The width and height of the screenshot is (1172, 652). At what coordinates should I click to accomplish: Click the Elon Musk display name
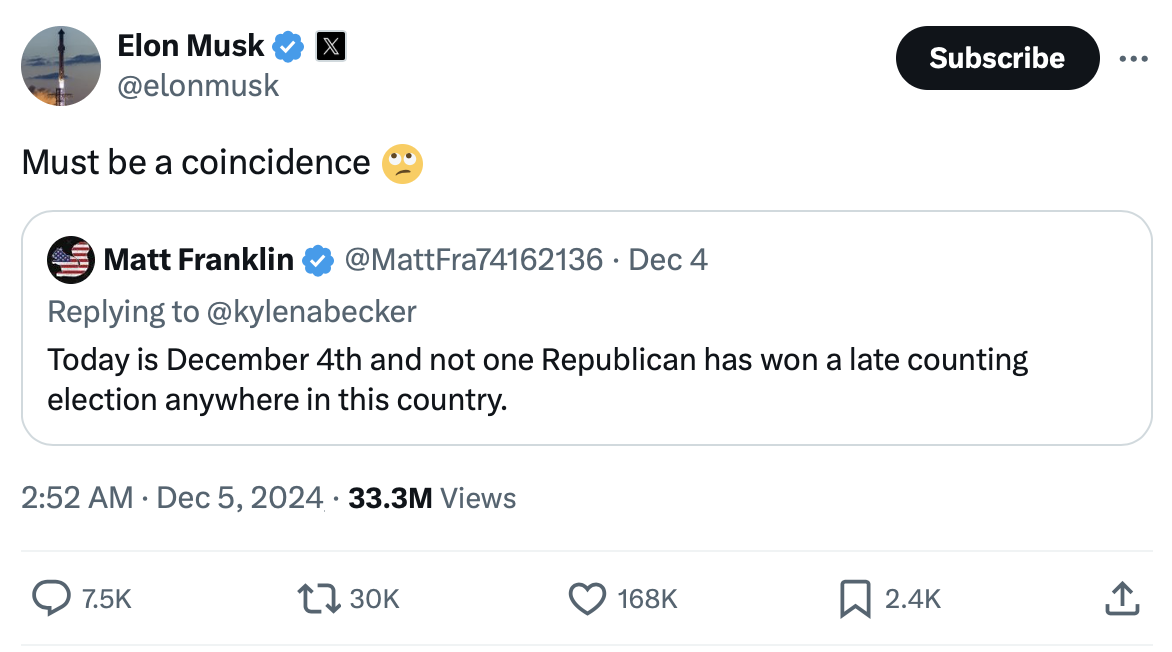tap(191, 46)
